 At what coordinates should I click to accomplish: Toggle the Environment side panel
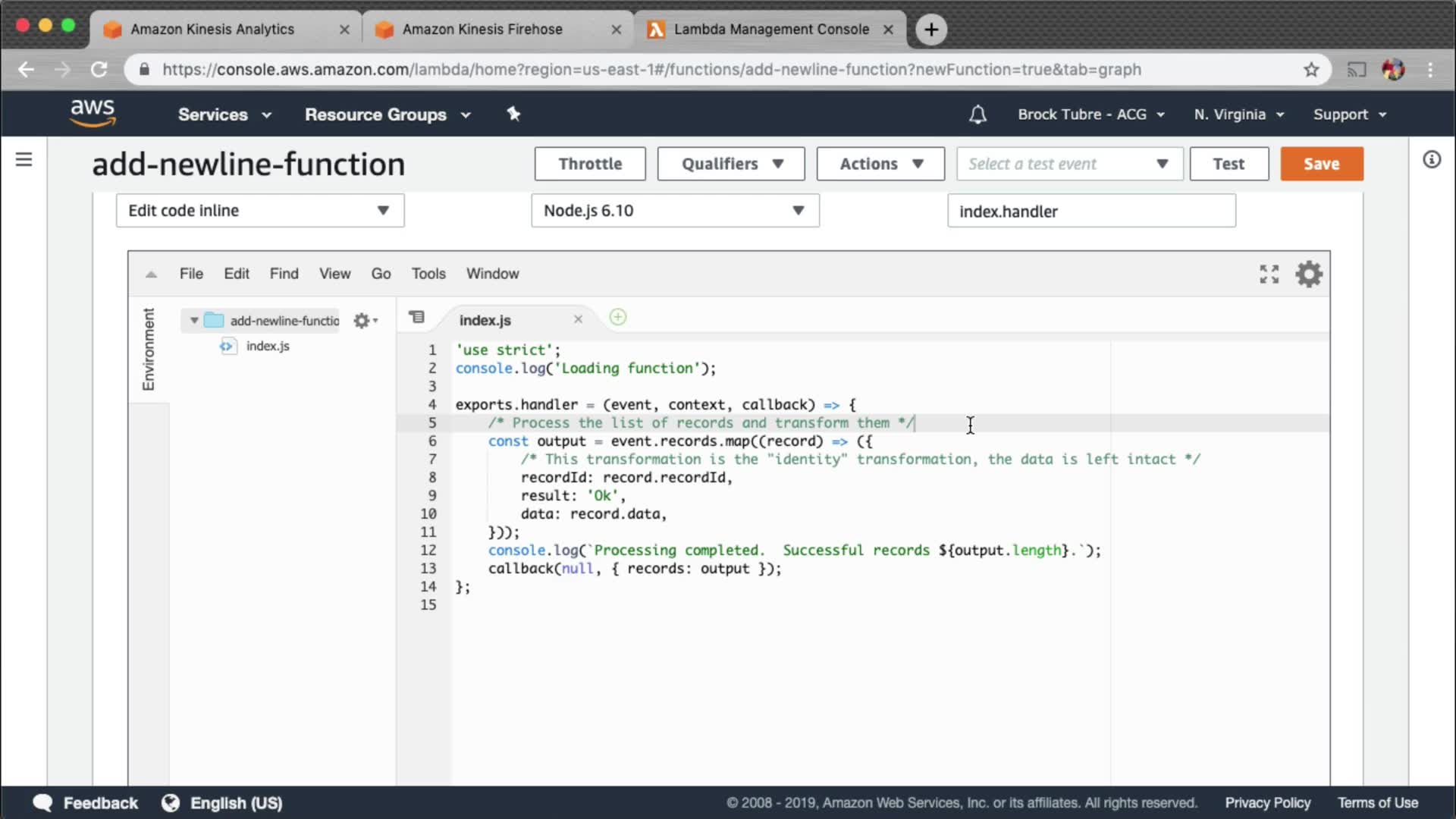click(x=149, y=349)
